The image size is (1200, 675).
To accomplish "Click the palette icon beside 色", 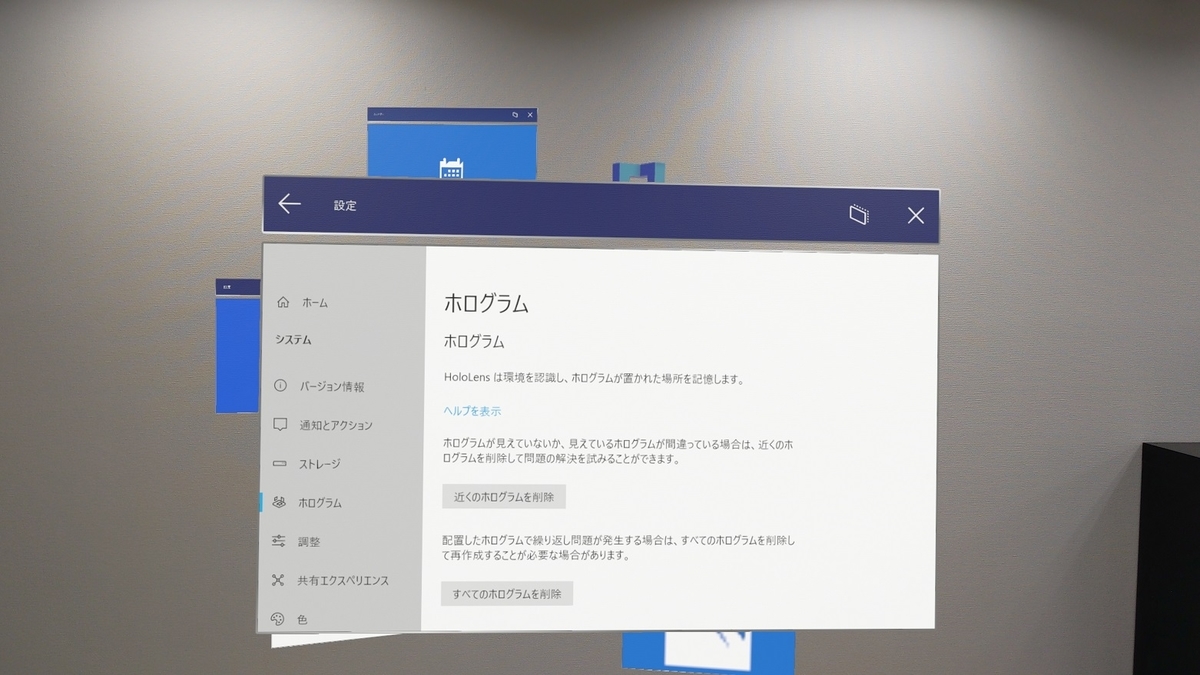I will coord(277,619).
